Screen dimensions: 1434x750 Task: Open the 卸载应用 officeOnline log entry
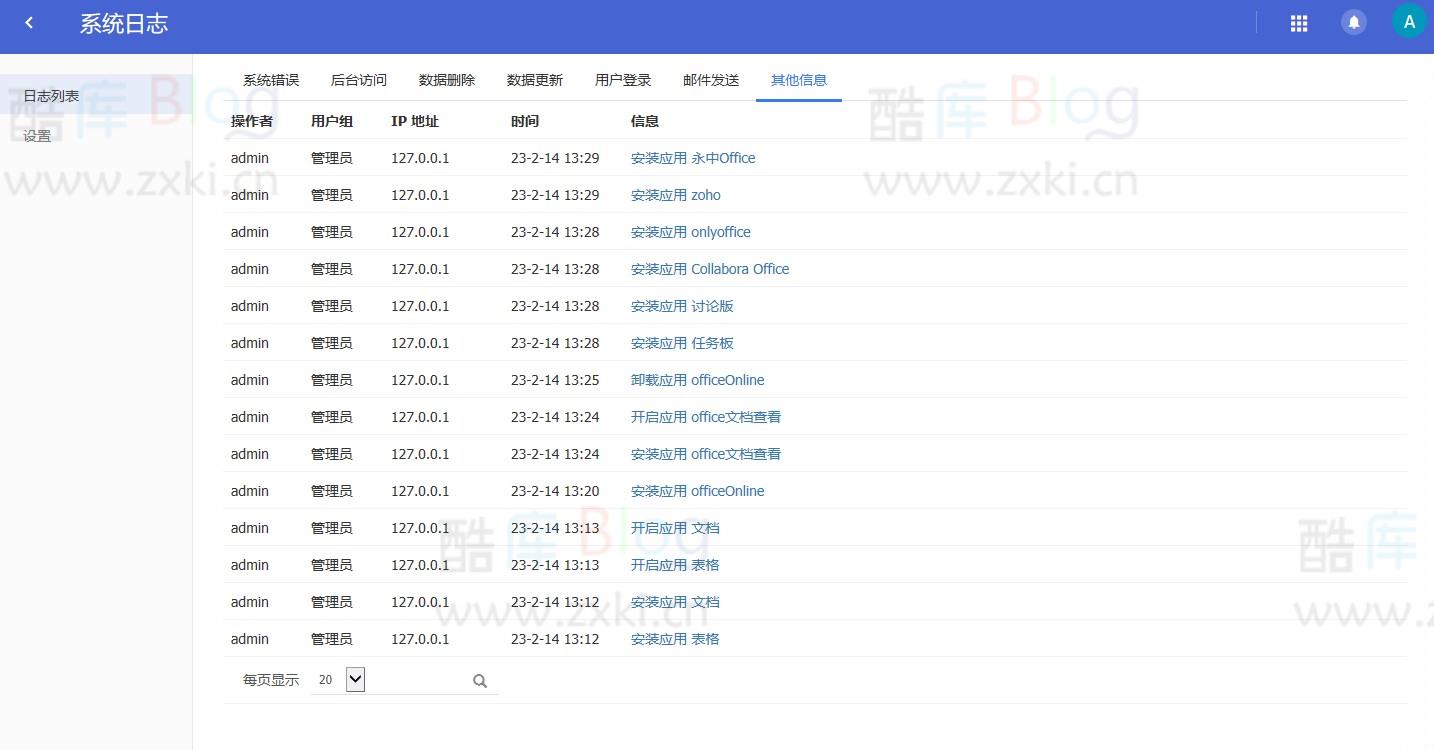coord(697,380)
